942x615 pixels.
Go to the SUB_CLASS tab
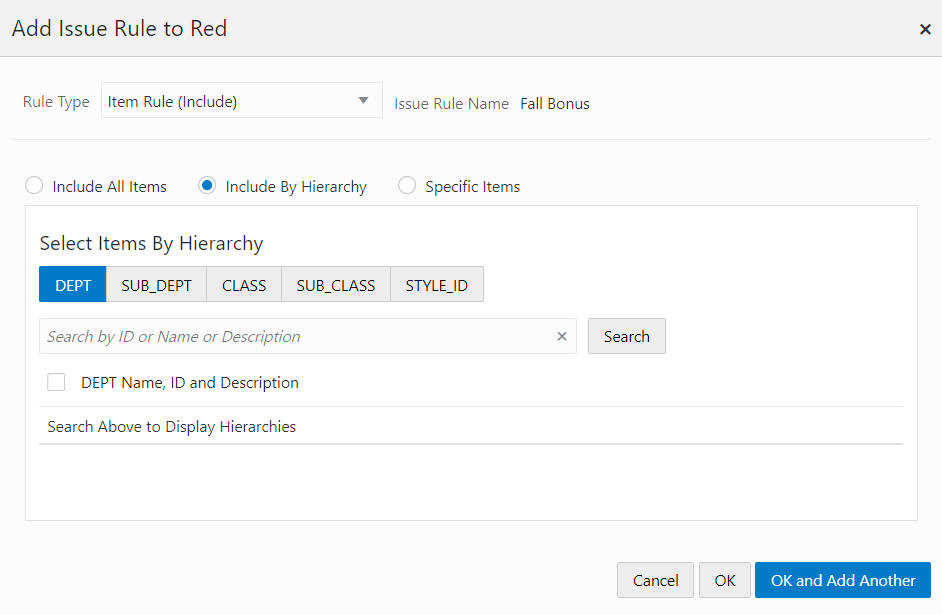336,285
